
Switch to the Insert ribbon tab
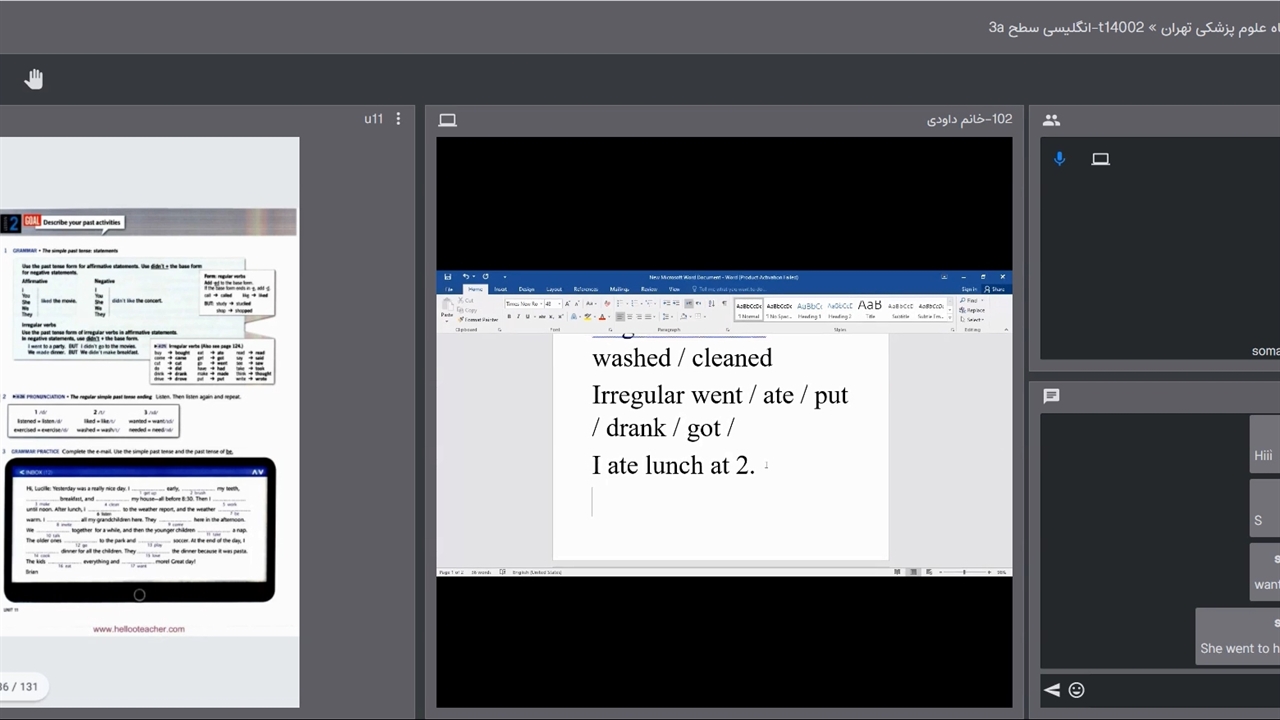click(x=500, y=290)
